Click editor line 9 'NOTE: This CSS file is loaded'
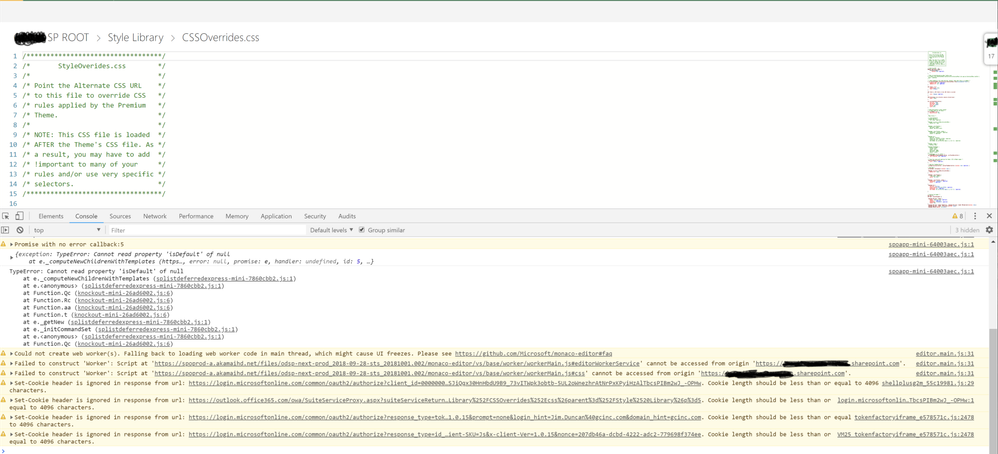 (x=93, y=134)
